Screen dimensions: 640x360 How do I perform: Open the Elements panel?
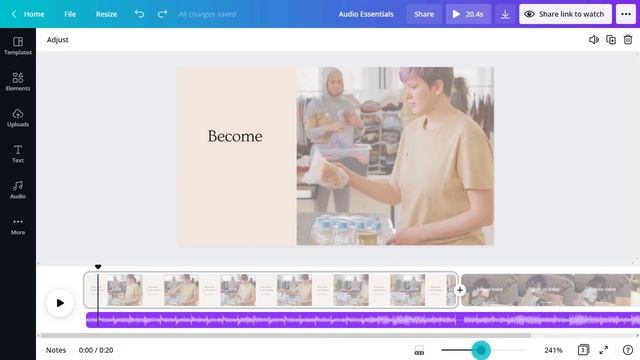(18, 82)
